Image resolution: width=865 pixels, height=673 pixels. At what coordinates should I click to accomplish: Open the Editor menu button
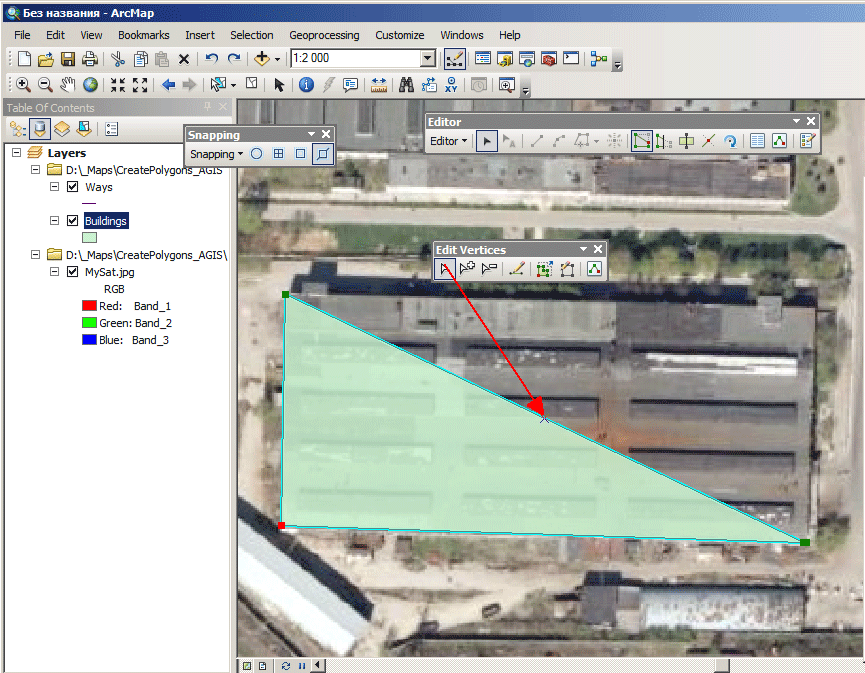click(448, 141)
